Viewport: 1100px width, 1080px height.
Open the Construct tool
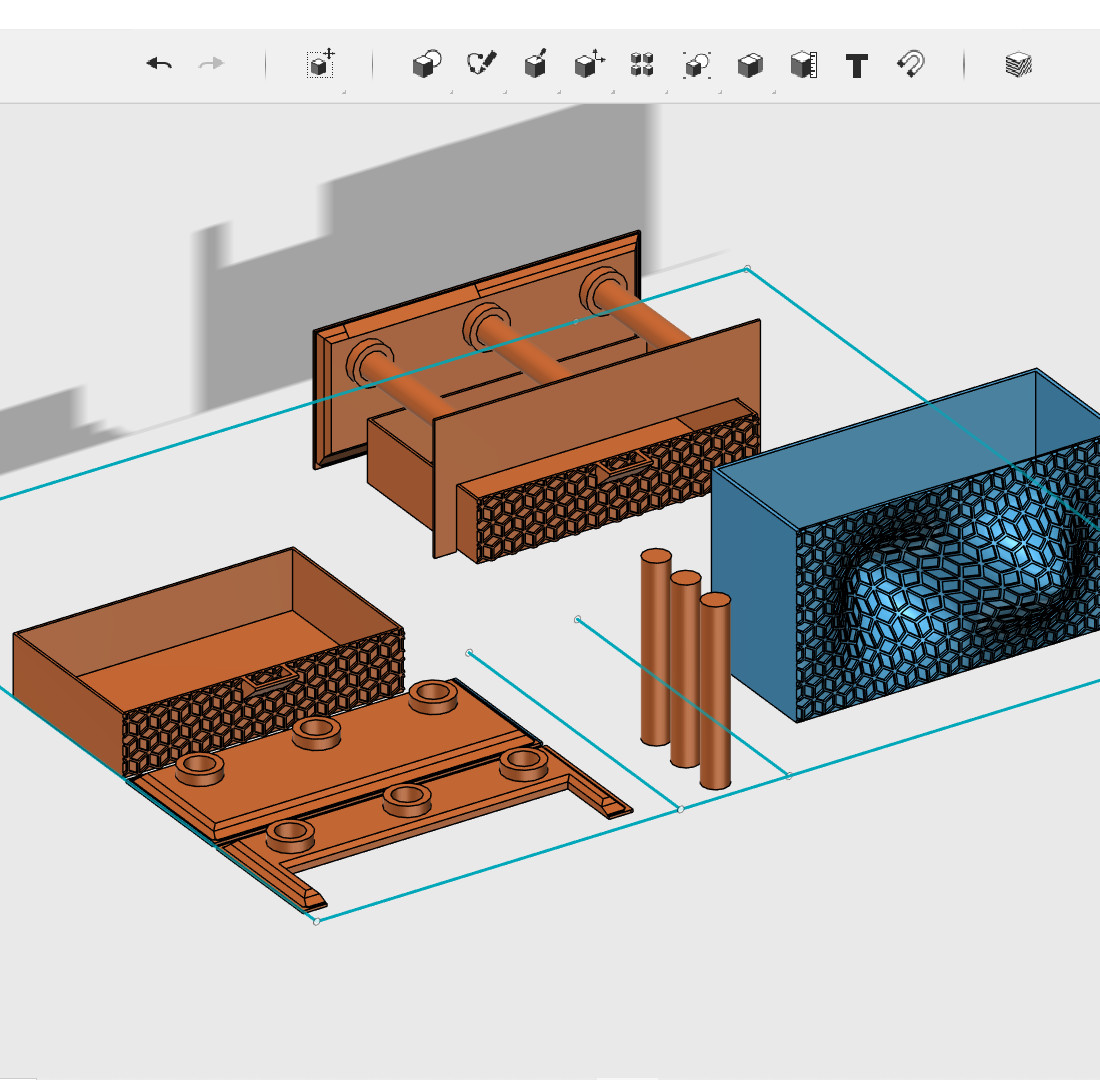click(535, 64)
